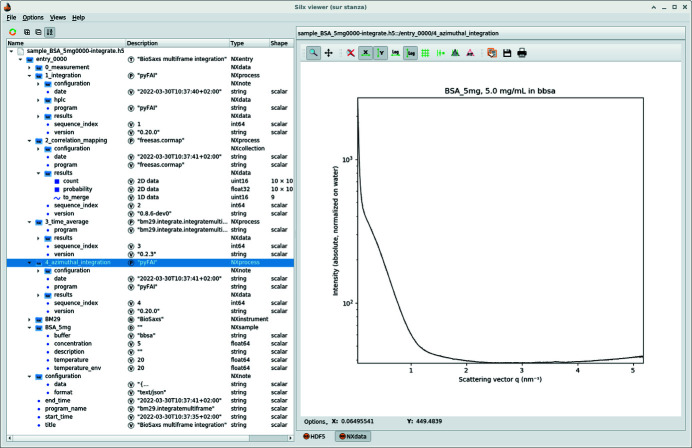Select the zoom mode magnifier tool
Viewport: 692px width, 448px height.
tap(314, 52)
